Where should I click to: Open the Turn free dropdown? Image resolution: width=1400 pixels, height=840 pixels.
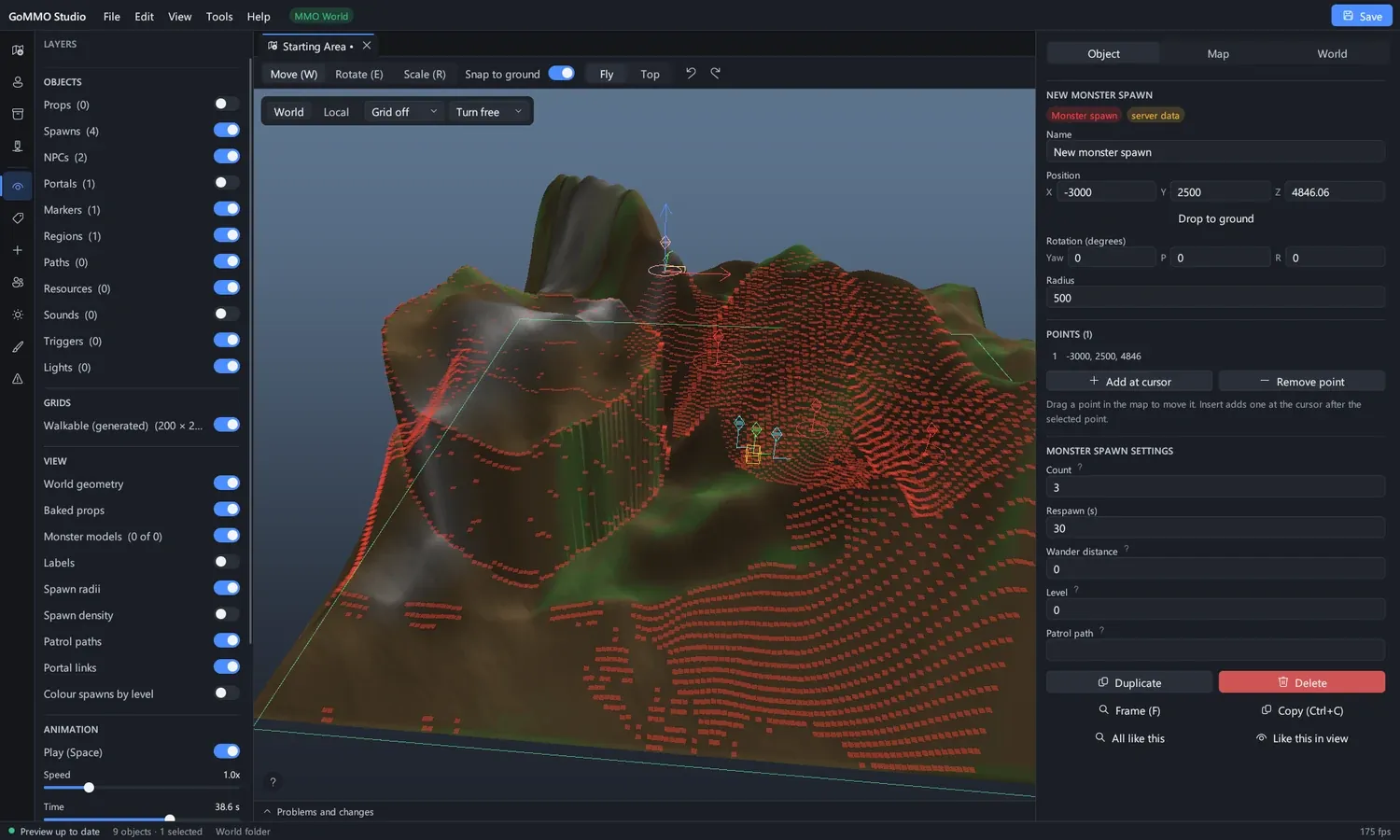[489, 112]
